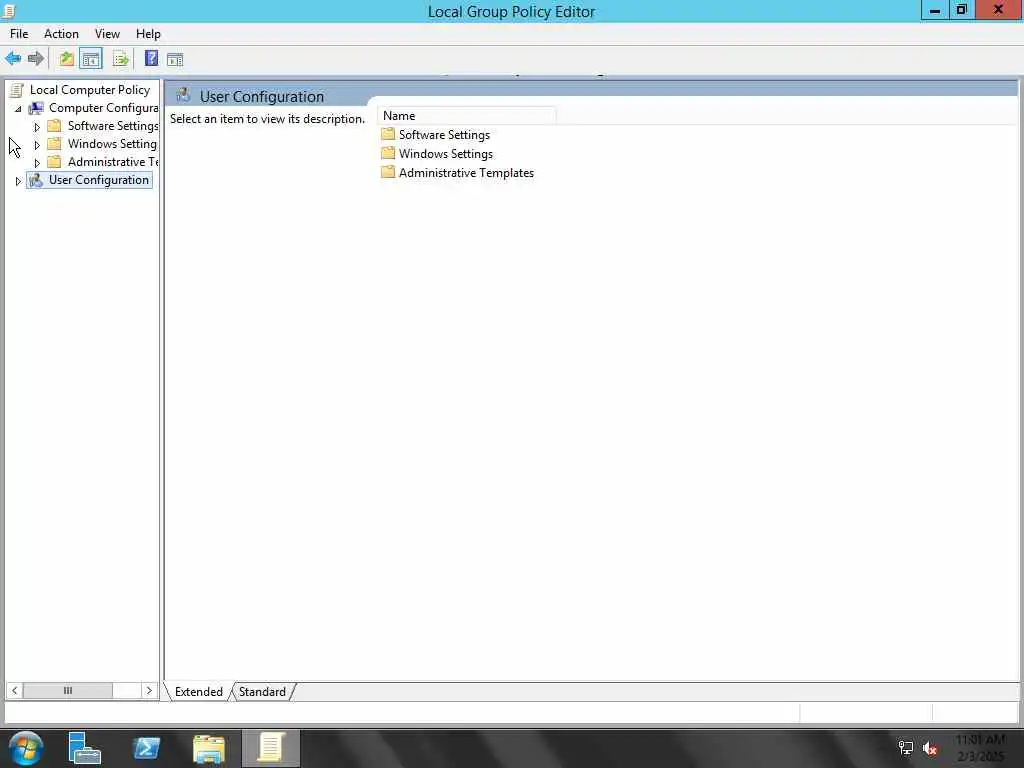Toggle Show/Hide Console Tree icon
This screenshot has height=768, width=1024.
click(x=91, y=59)
